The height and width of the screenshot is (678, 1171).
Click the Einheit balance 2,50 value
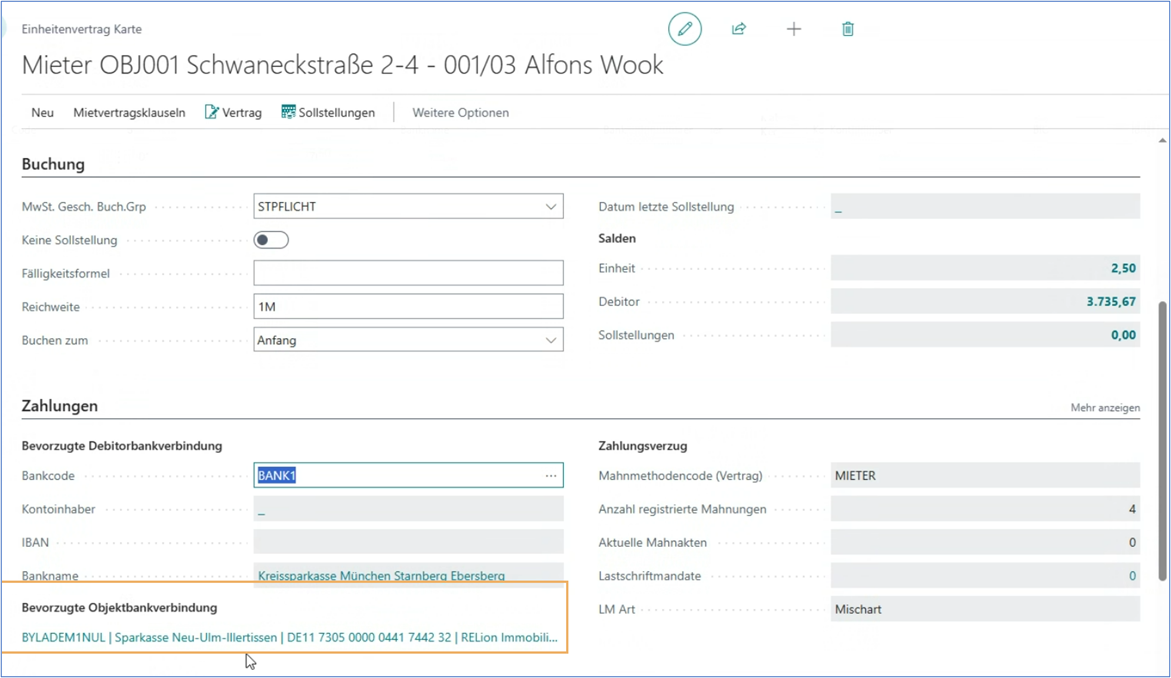tap(1123, 269)
